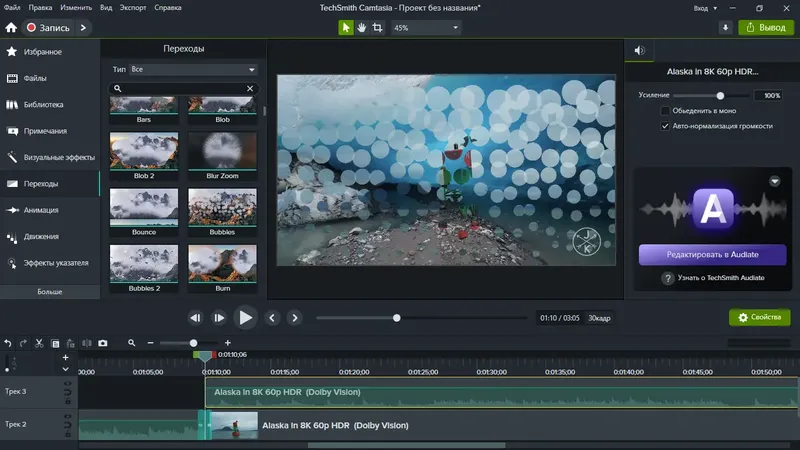Screen dimensions: 800x450
Task: Select the Bubbles transition thumbnail
Action: (222, 212)
